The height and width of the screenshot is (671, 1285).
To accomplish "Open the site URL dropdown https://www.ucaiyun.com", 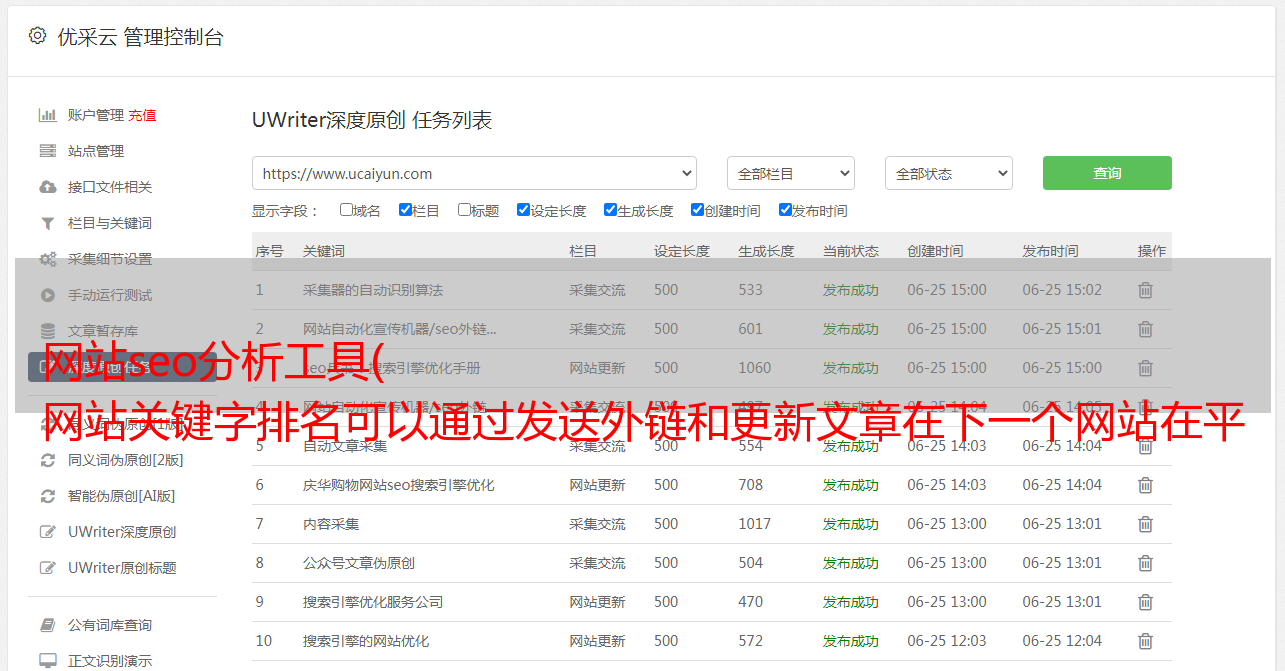I will 474,173.
